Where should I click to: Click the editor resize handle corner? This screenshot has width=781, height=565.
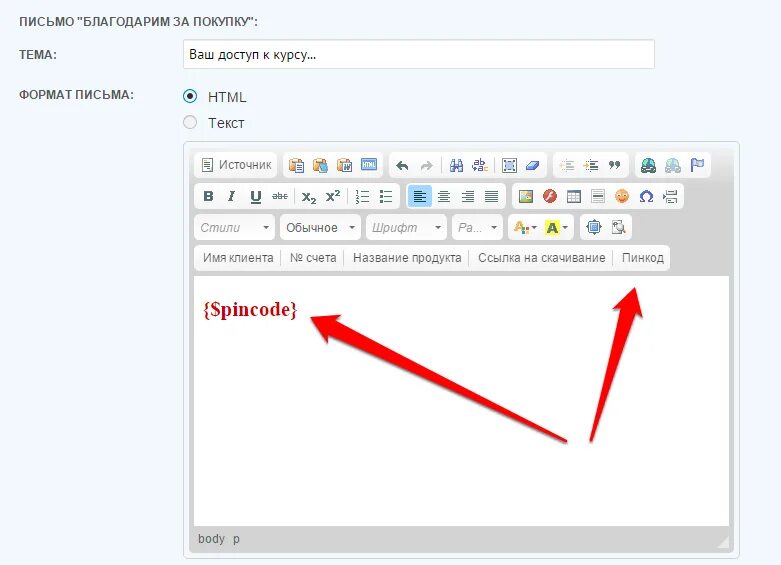point(723,542)
